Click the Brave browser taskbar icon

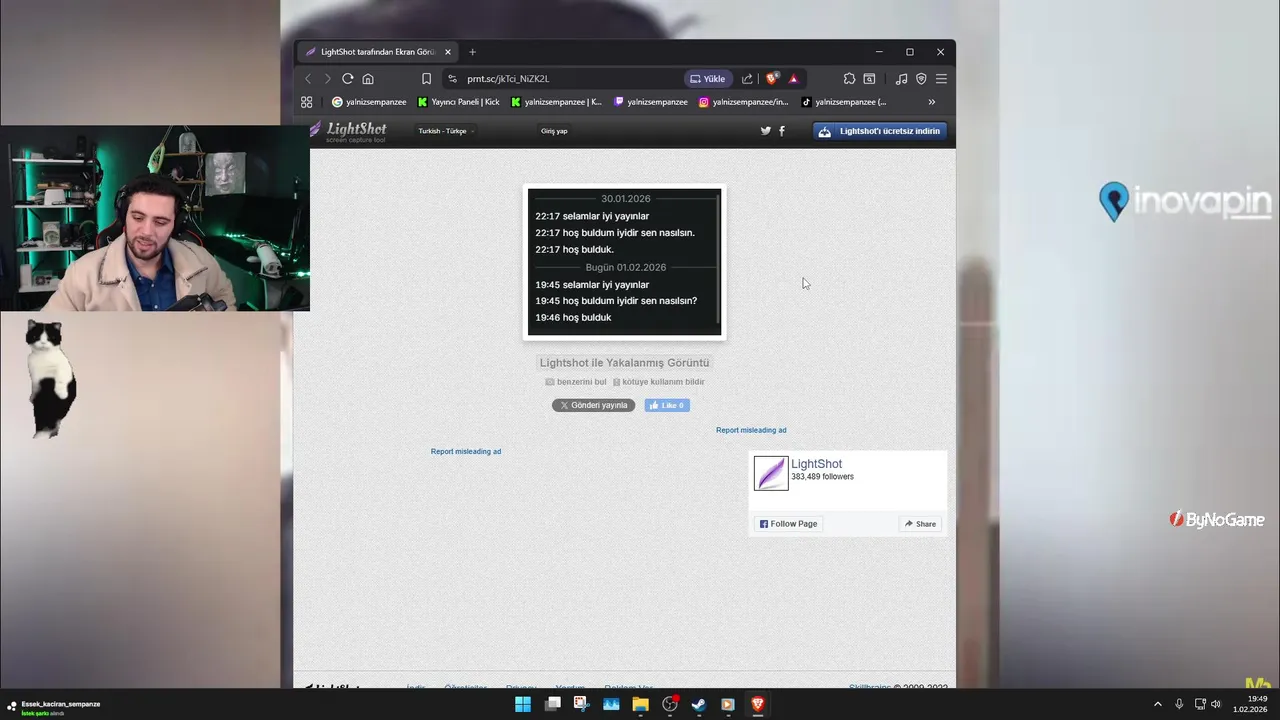[x=758, y=704]
